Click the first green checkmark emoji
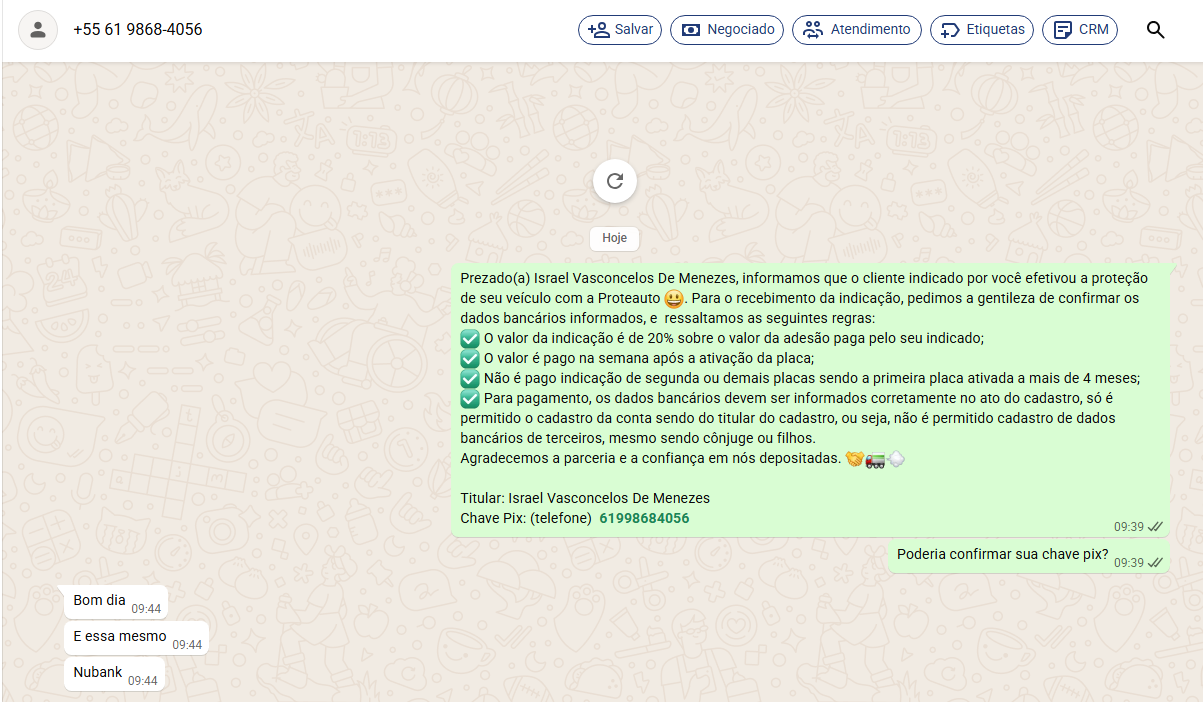1203x702 pixels. pos(470,339)
